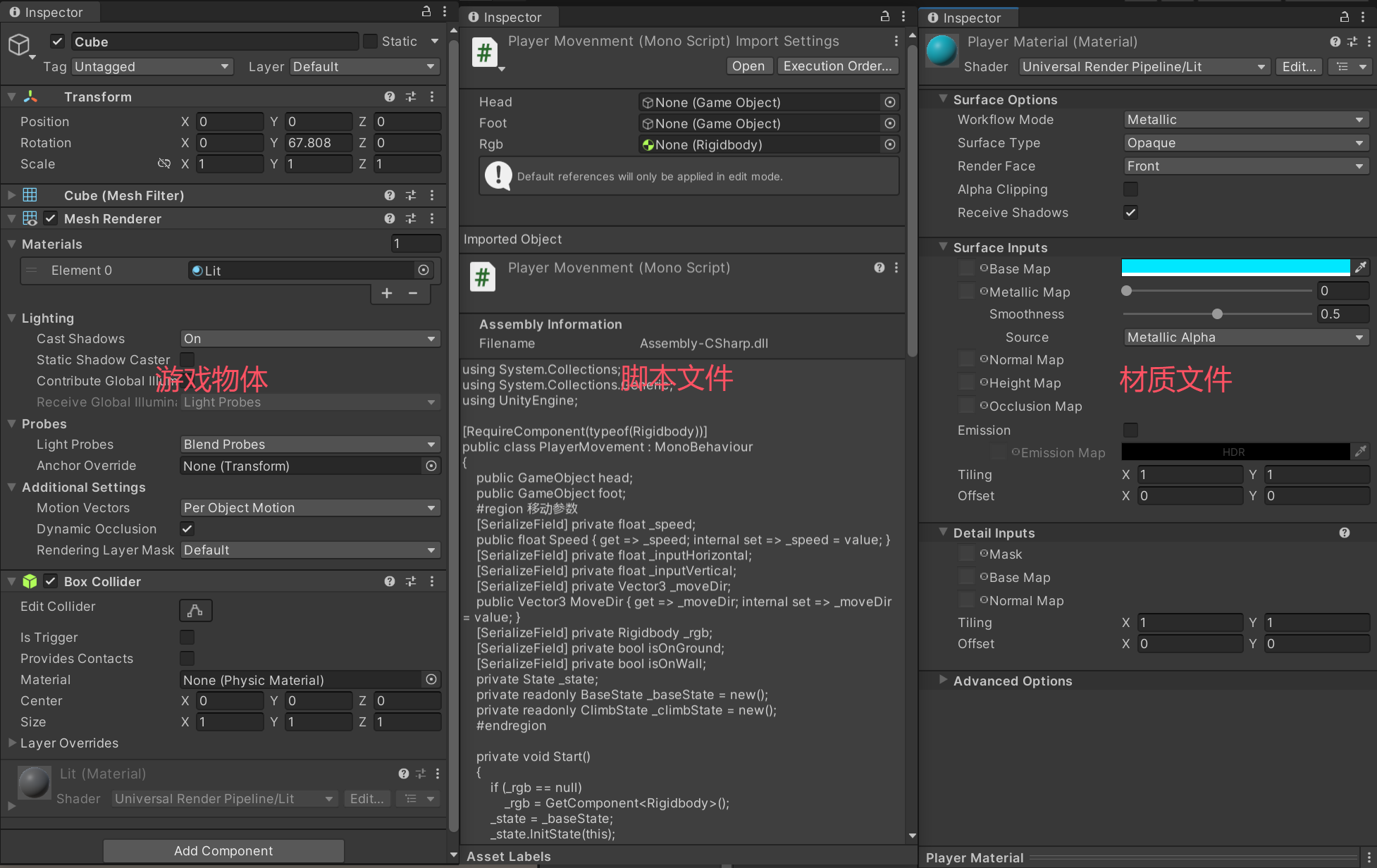
Task: Click Emission Map HDR eyedropper icon
Action: pyautogui.click(x=1361, y=451)
